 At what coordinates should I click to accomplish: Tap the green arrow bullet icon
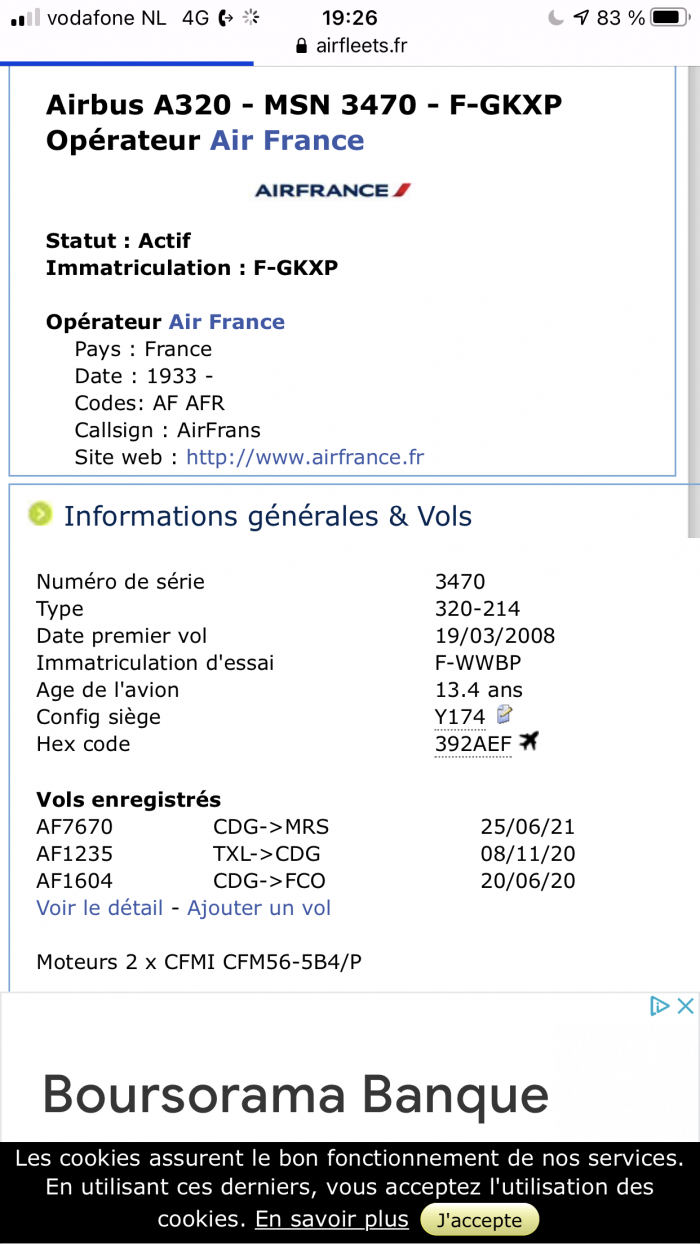point(40,515)
